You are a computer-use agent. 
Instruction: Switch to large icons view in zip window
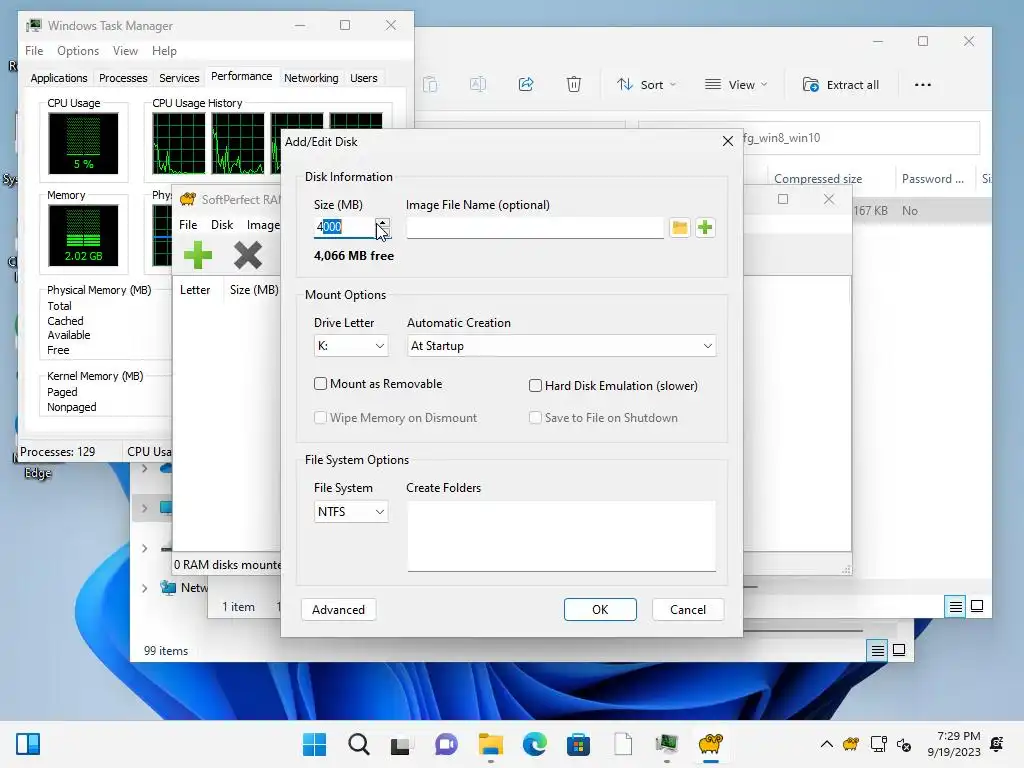(977, 607)
